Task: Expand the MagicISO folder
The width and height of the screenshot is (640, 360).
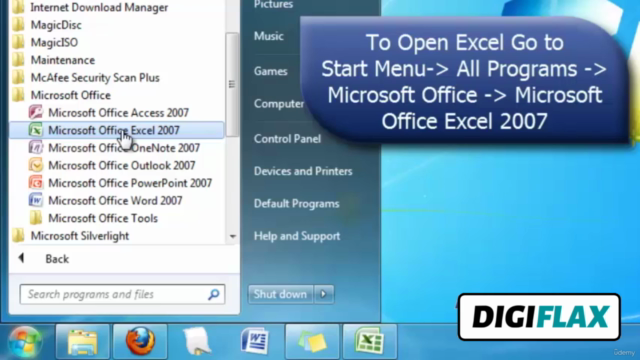Action: 54,42
